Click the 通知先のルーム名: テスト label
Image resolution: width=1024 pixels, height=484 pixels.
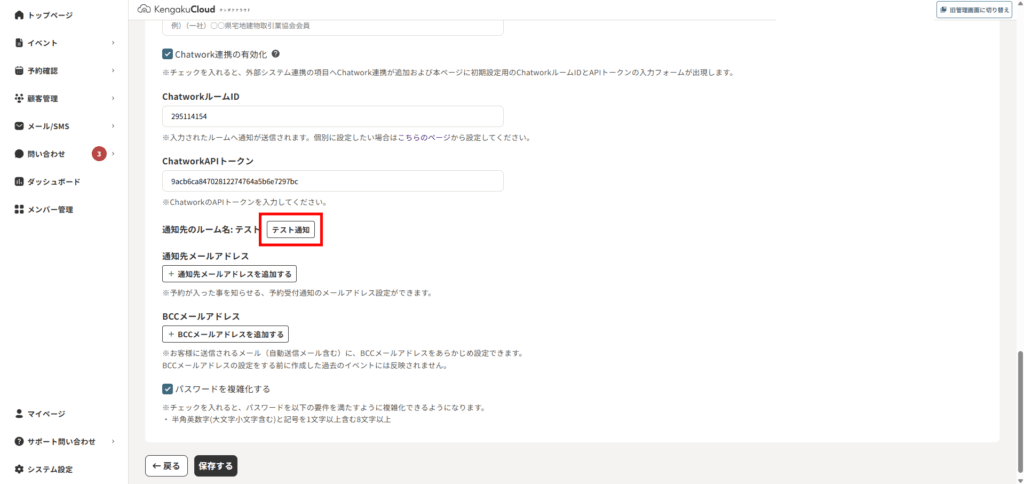(x=211, y=230)
